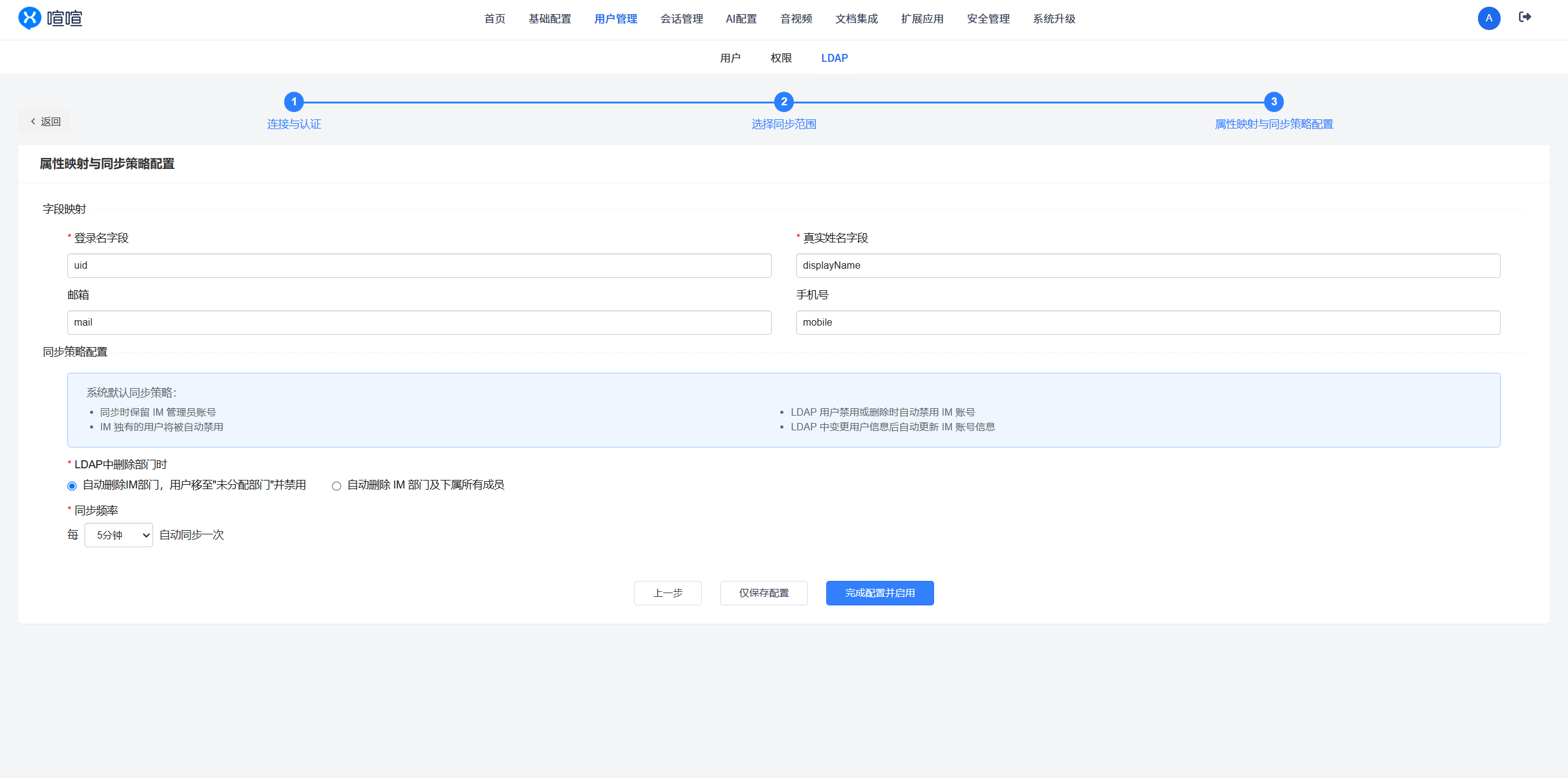Click the 属性映射与同步策略配置 panel title
Image resolution: width=1568 pixels, height=778 pixels.
107,164
